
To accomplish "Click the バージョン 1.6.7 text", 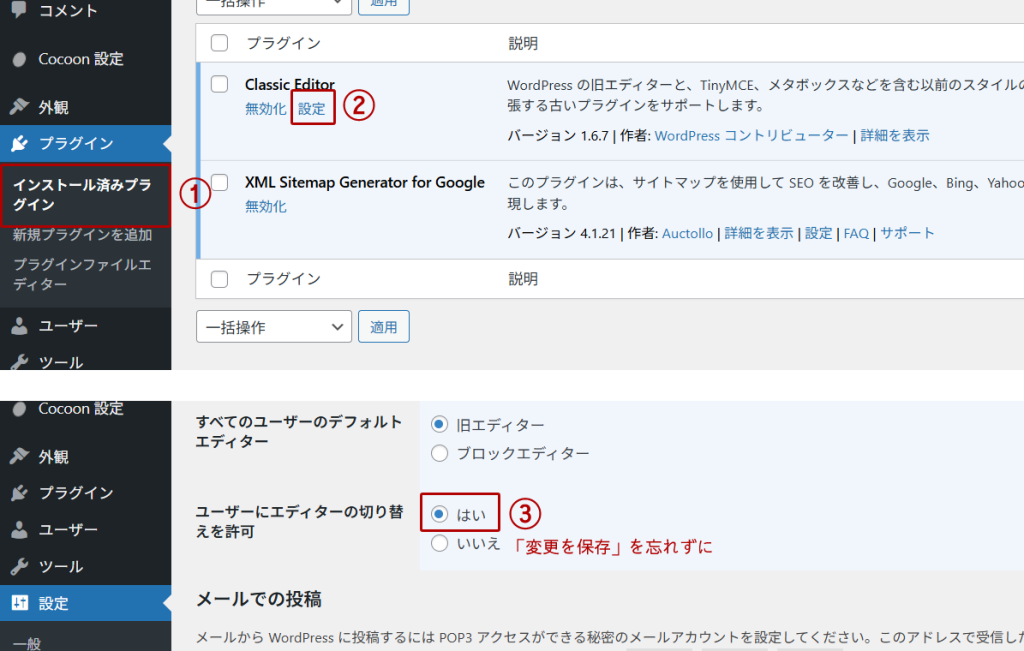I will 558,136.
